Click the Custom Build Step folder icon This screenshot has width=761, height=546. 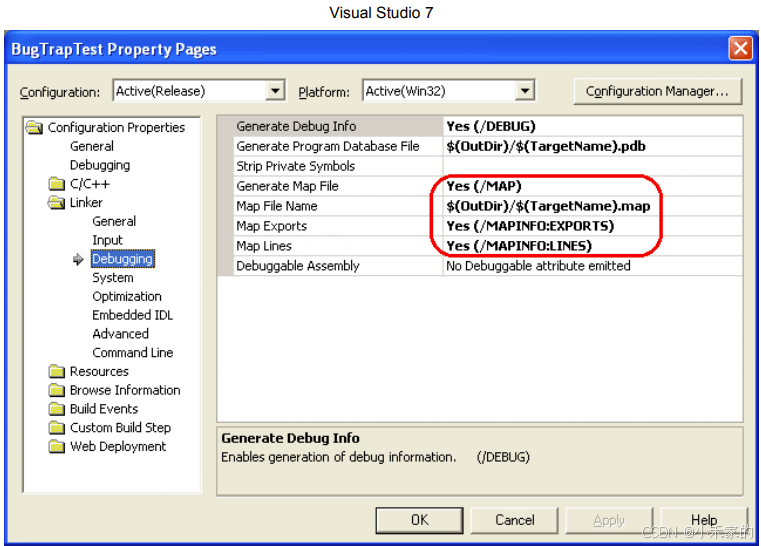pyautogui.click(x=56, y=428)
